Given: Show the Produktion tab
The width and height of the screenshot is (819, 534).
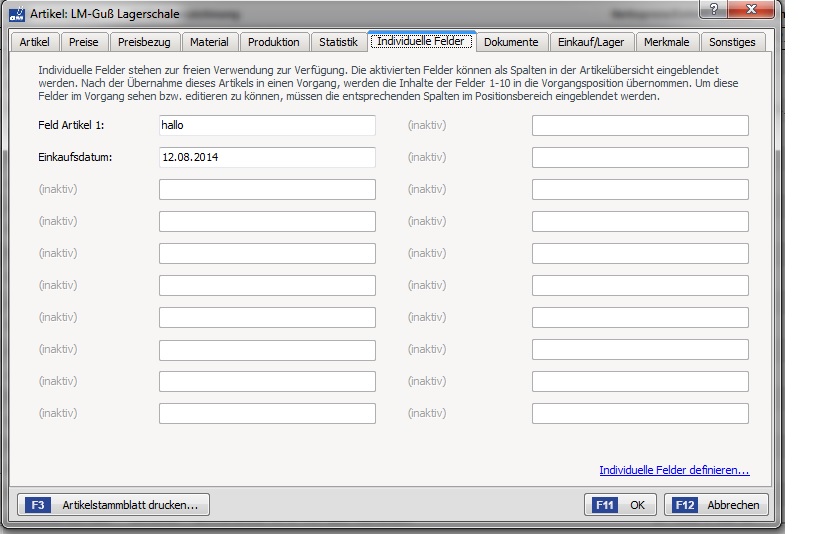Looking at the screenshot, I should (x=274, y=42).
